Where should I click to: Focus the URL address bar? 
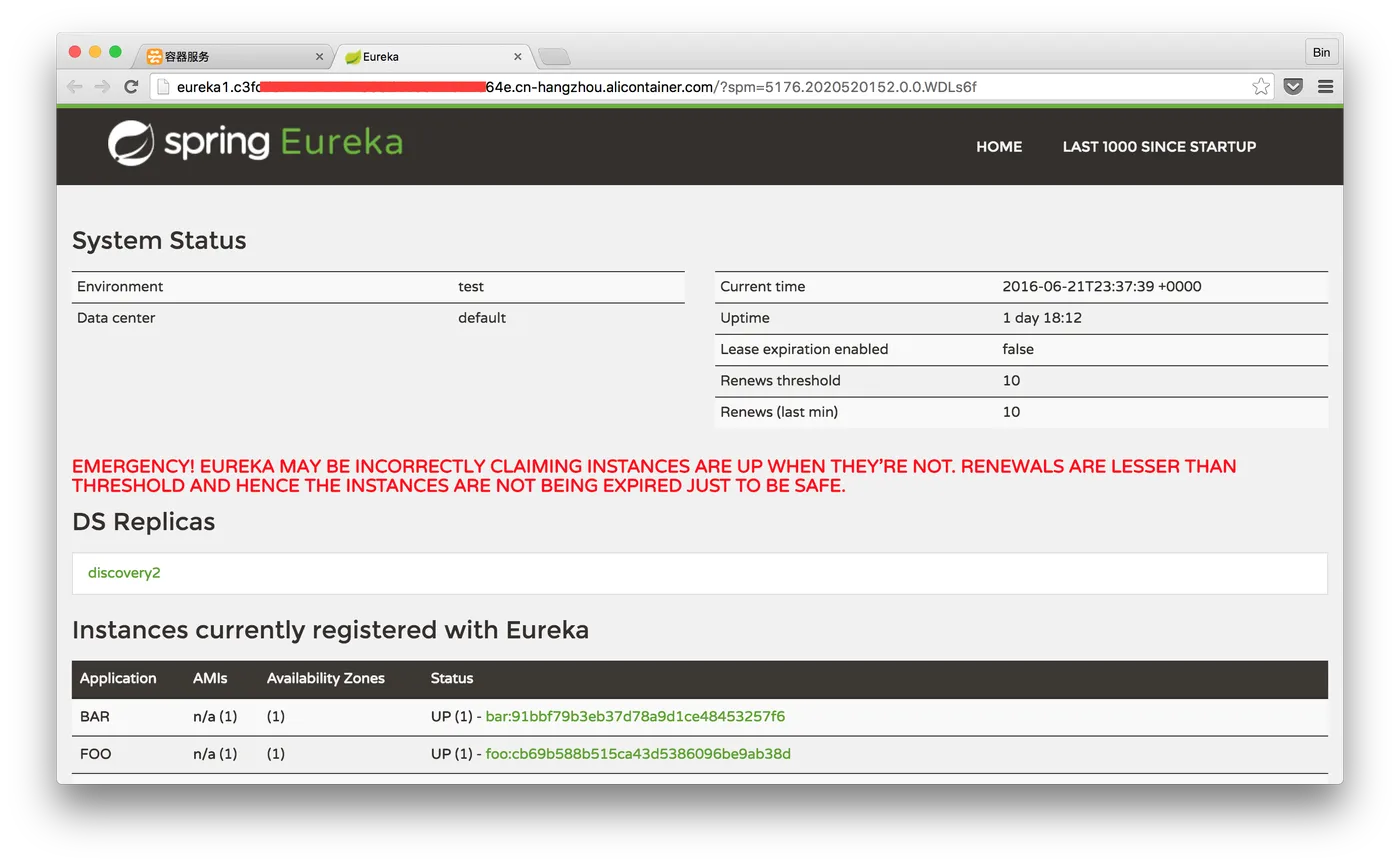[710, 87]
